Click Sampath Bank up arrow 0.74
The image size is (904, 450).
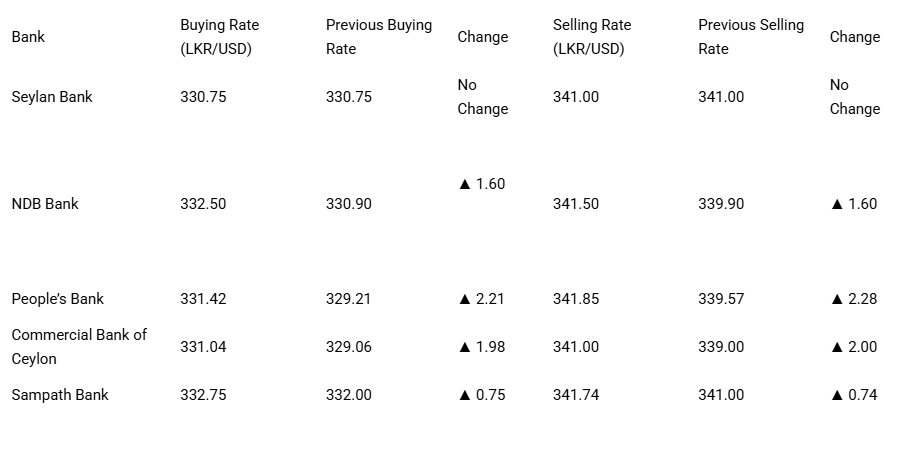coord(854,395)
